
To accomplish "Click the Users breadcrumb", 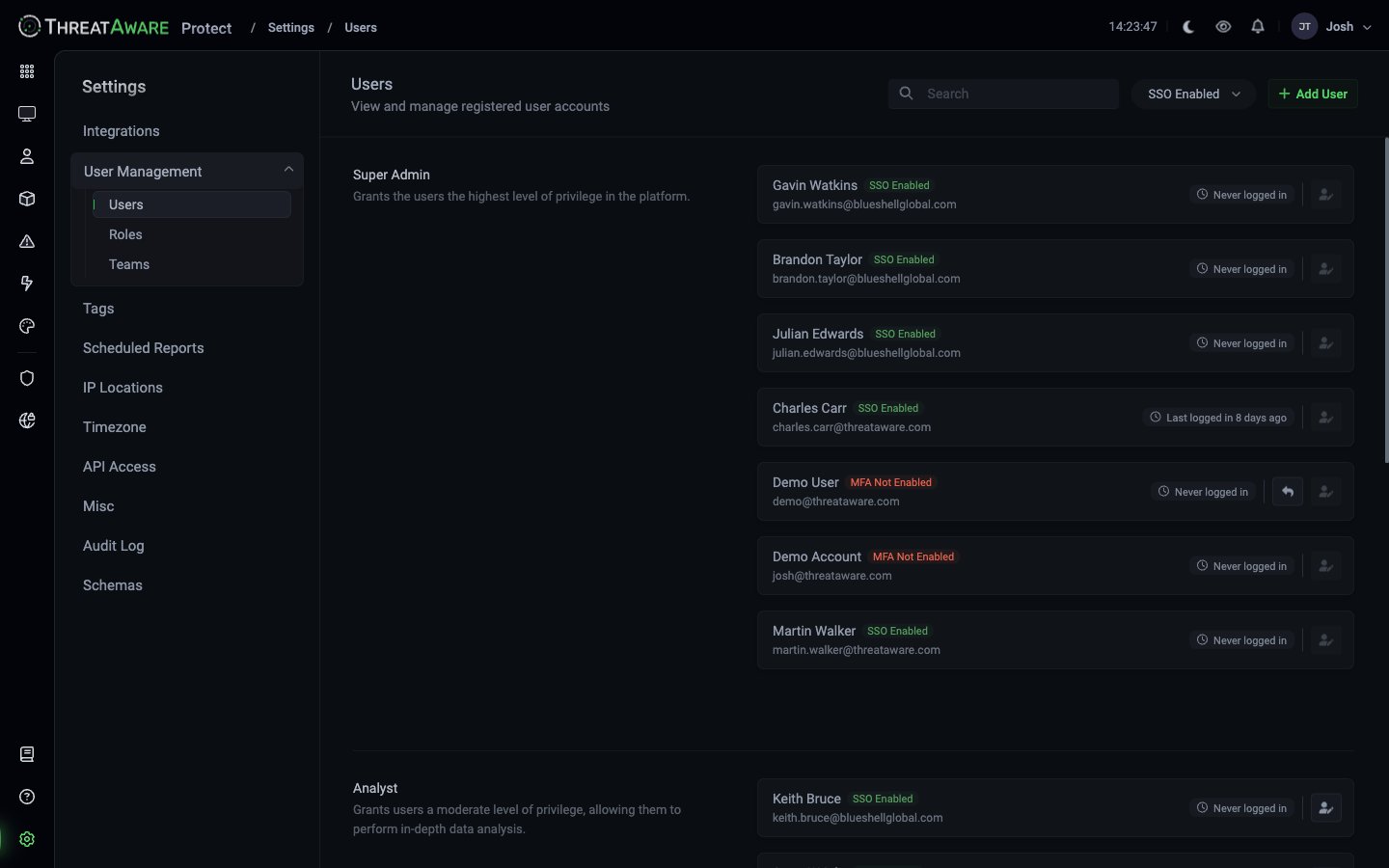I will coord(361,27).
